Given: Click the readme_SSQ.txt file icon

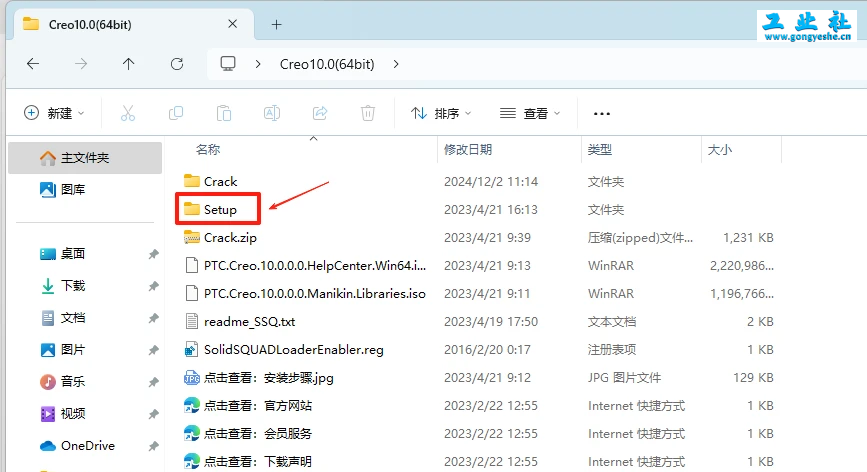Looking at the screenshot, I should (192, 321).
